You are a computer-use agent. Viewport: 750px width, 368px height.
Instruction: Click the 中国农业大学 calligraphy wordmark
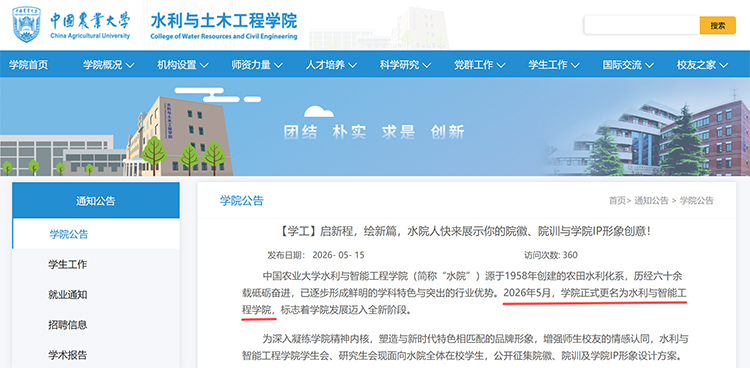click(x=90, y=21)
